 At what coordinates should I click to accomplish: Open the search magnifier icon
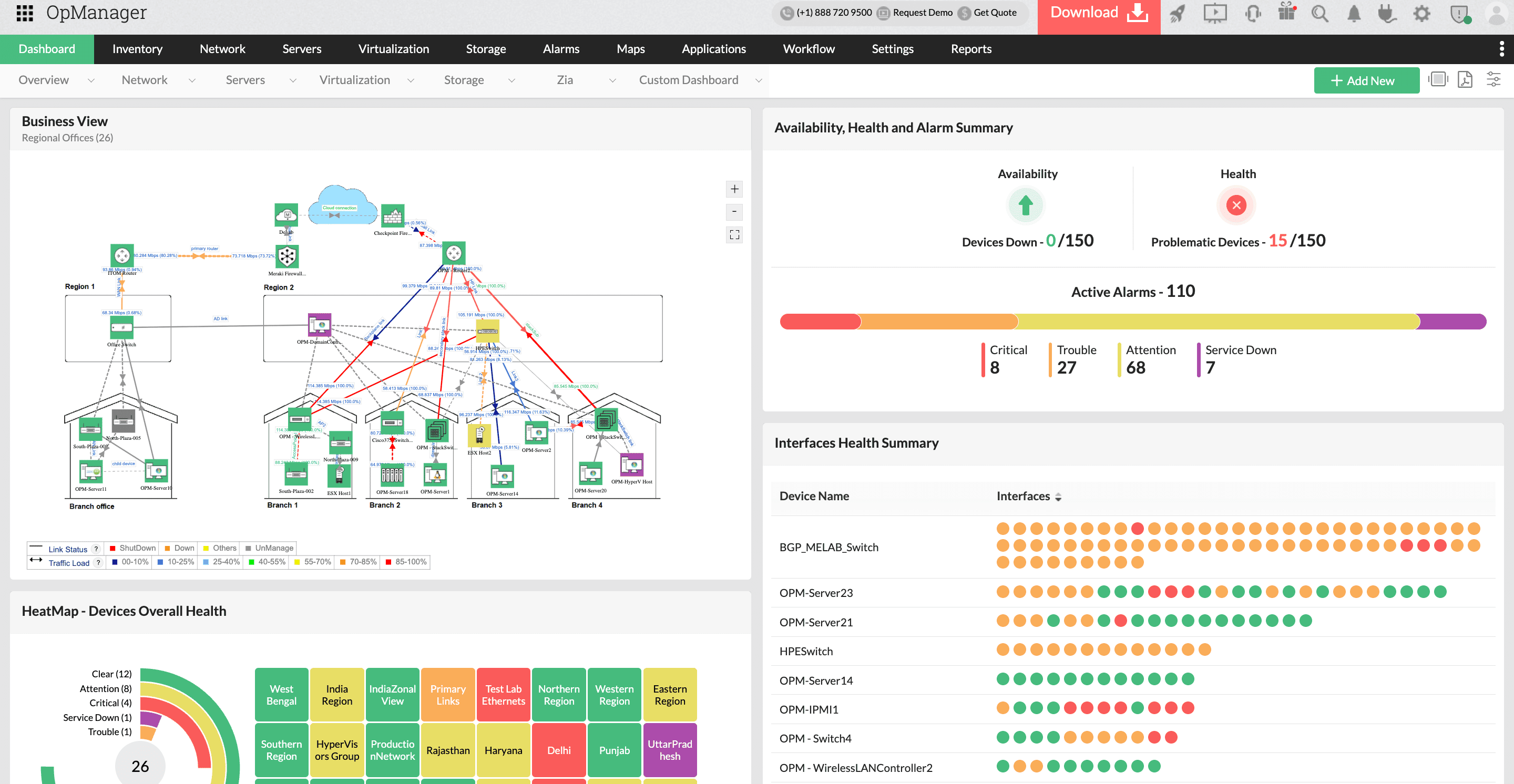coord(1320,14)
